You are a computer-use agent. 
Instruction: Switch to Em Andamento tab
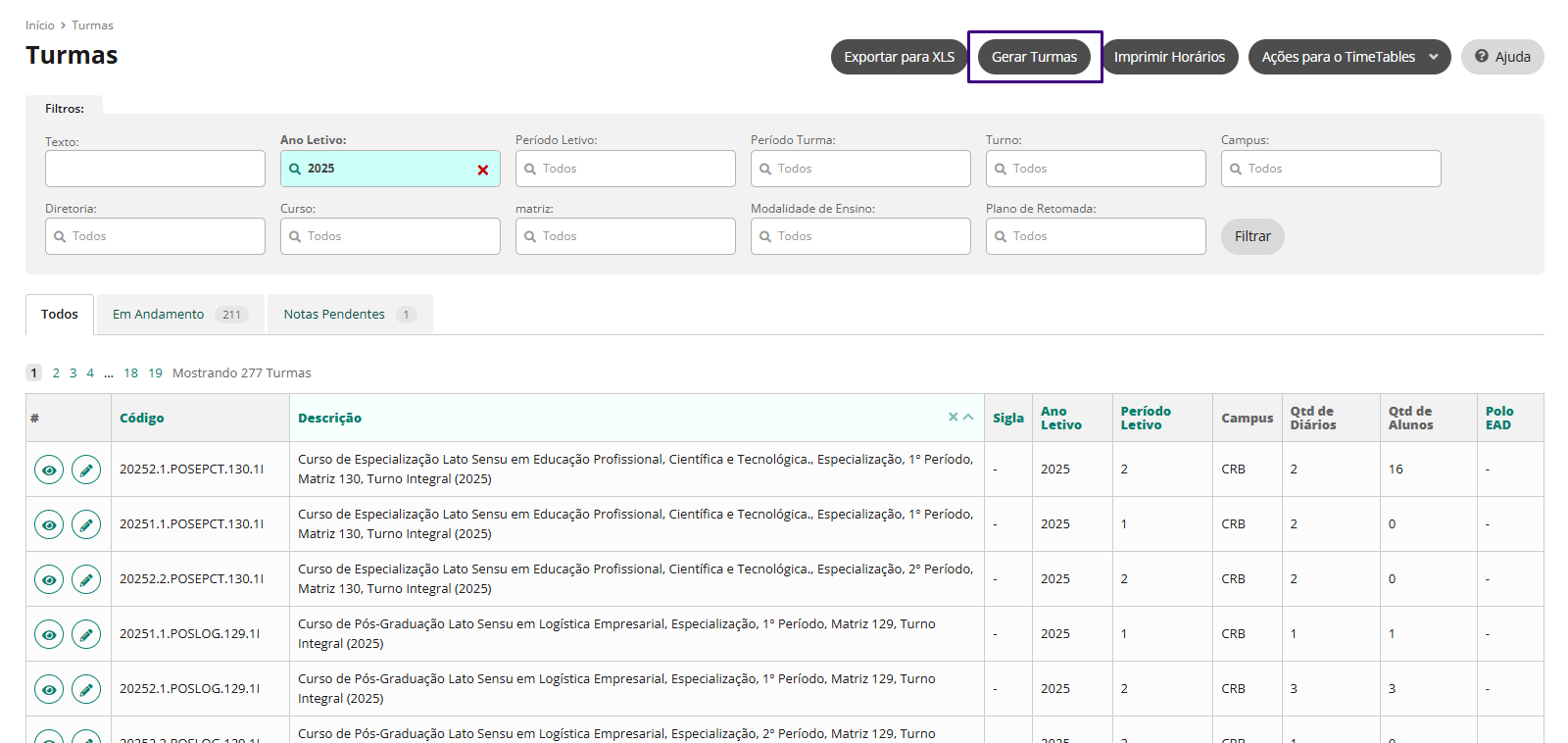(180, 315)
